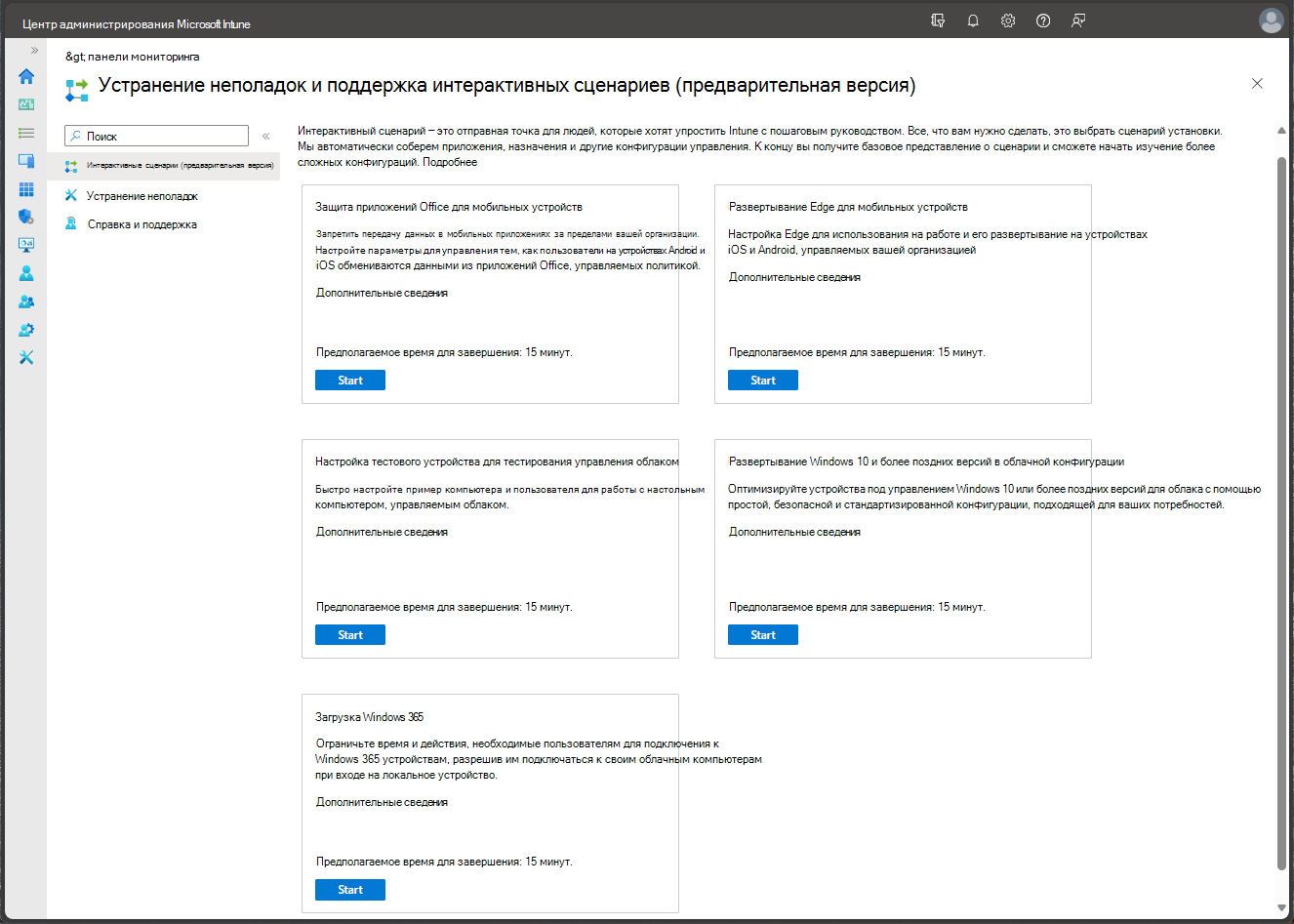
Task: Open the Cloud Shell/portal icon in header
Action: (938, 20)
